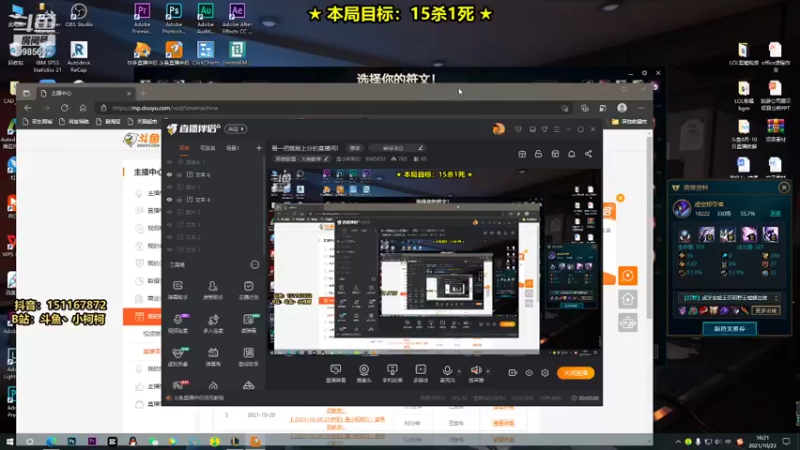Open the 弹幕秀 tool icon
The image size is (800, 450).
(x=213, y=356)
